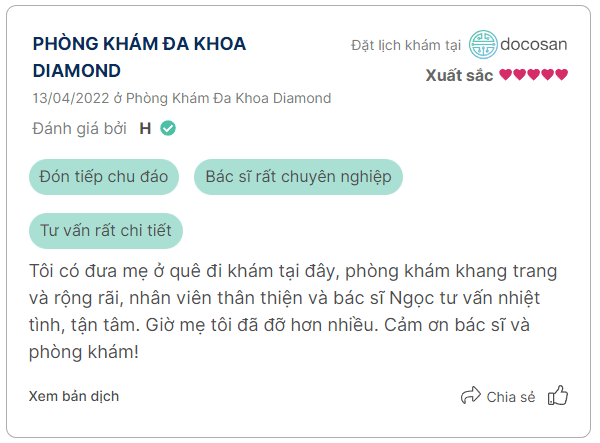Select the "Đón tiếp chu đáo" tag

coord(104,177)
